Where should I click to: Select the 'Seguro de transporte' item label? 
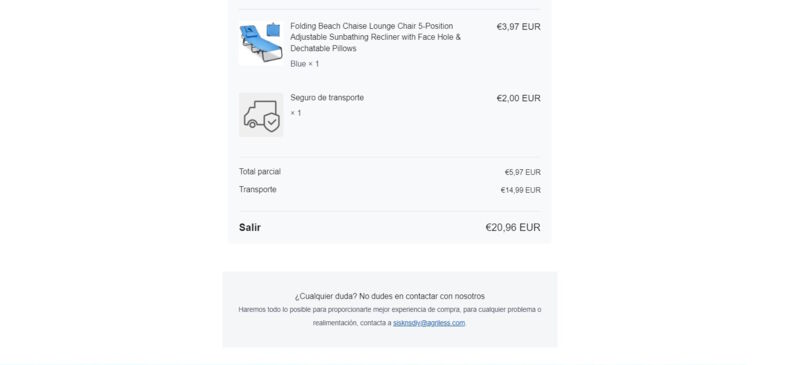pyautogui.click(x=327, y=98)
